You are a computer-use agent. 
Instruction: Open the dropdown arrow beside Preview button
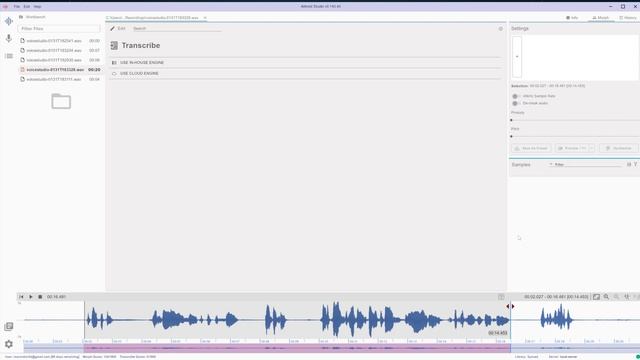point(591,148)
